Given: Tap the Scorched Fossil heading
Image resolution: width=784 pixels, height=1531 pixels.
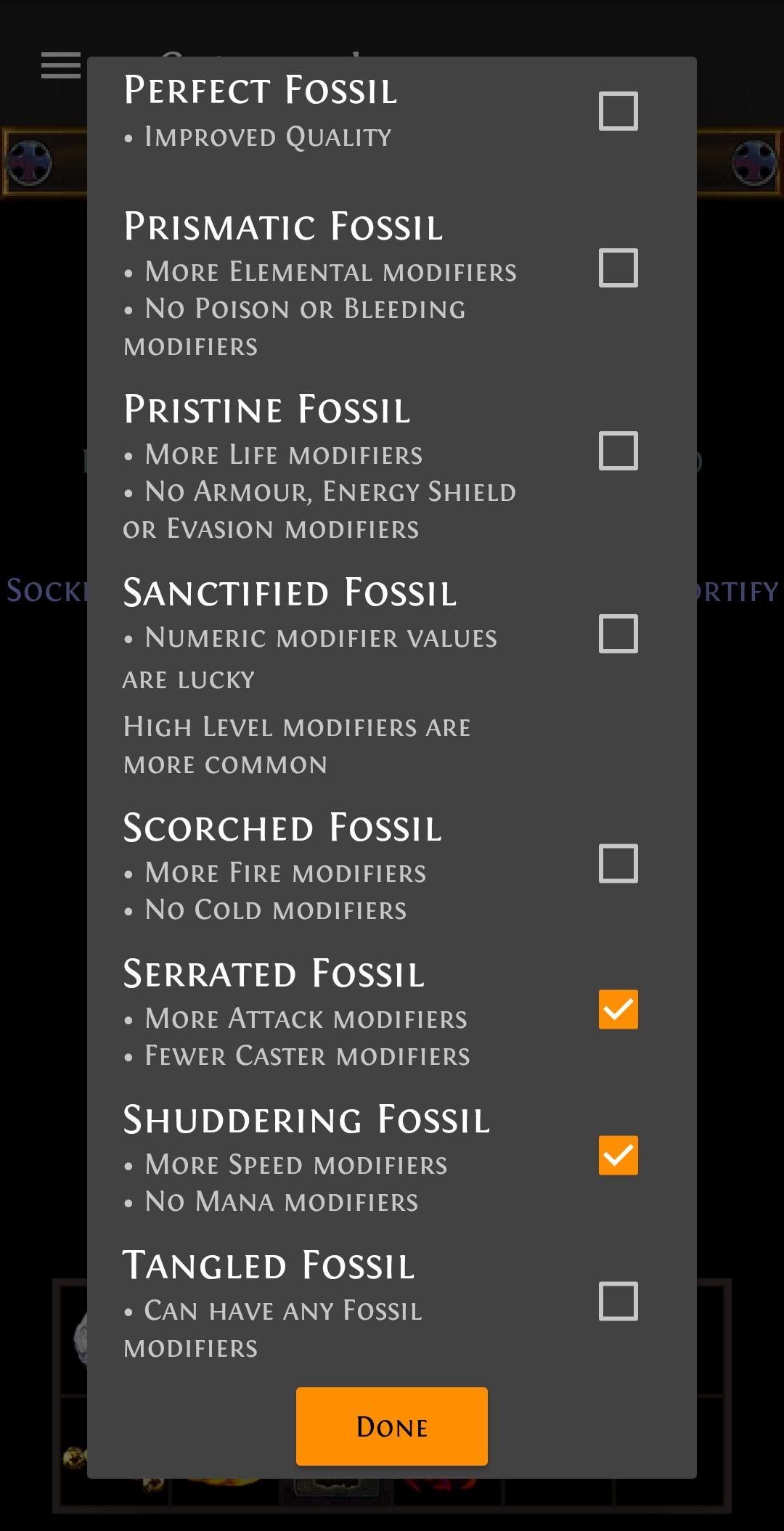Looking at the screenshot, I should 282,828.
